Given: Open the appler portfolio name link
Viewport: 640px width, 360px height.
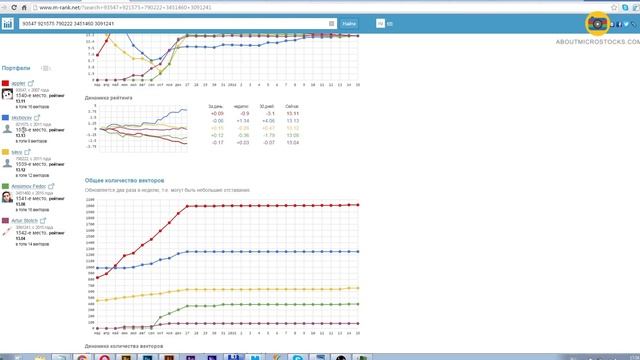Looking at the screenshot, I should pos(18,83).
